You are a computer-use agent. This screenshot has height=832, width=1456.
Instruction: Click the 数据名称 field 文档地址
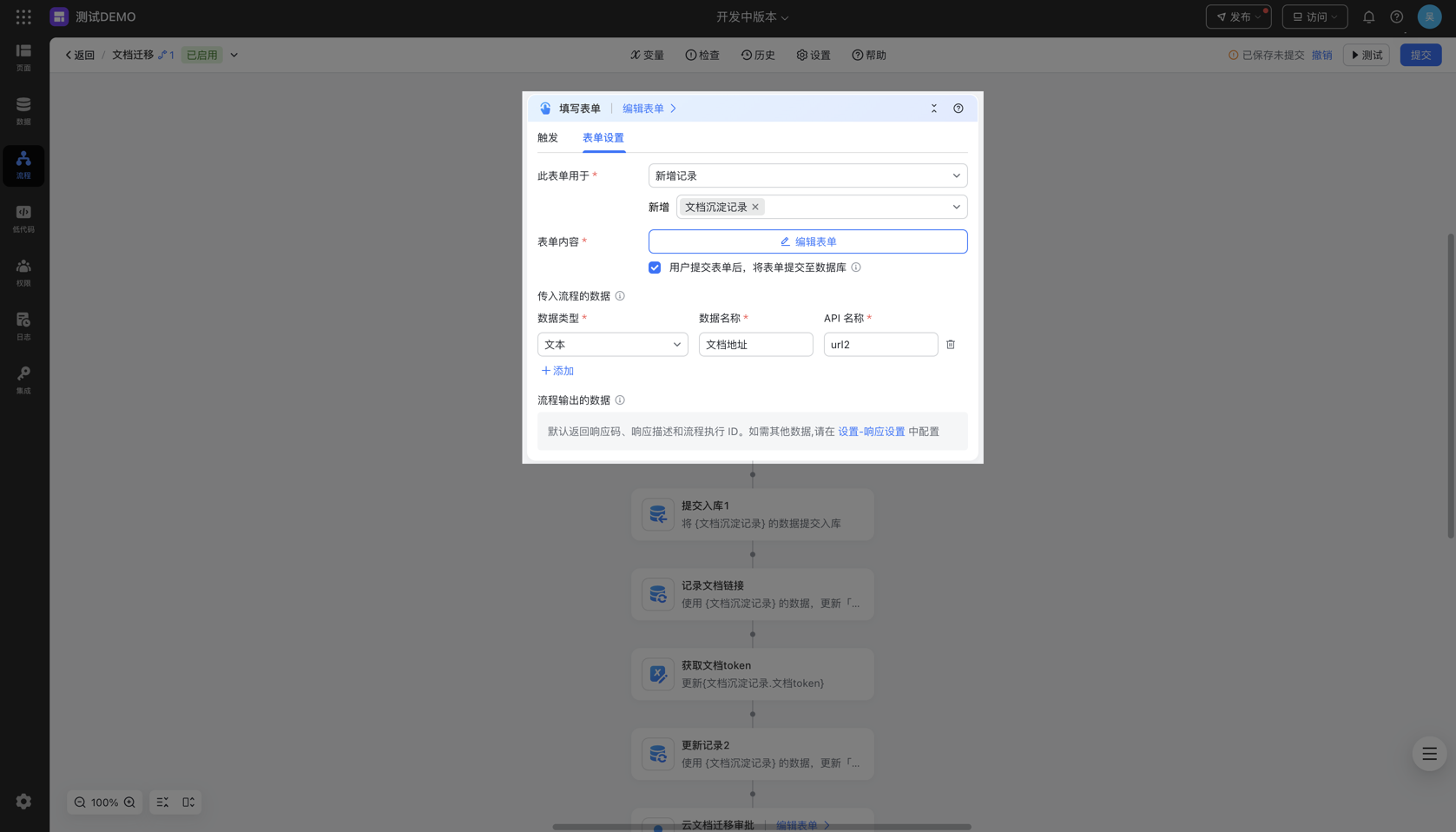tap(755, 345)
